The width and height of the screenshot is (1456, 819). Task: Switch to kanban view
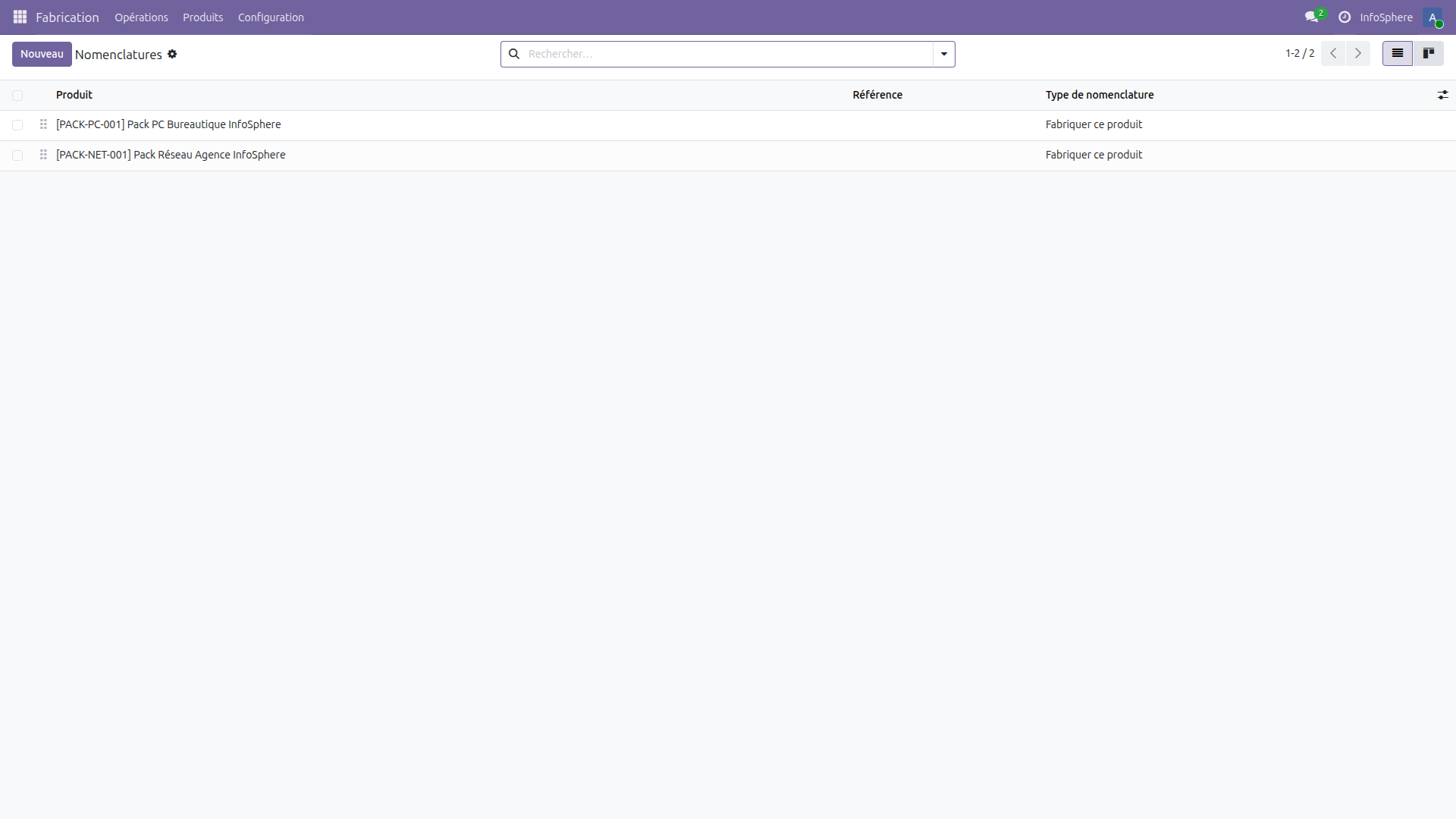[1429, 53]
